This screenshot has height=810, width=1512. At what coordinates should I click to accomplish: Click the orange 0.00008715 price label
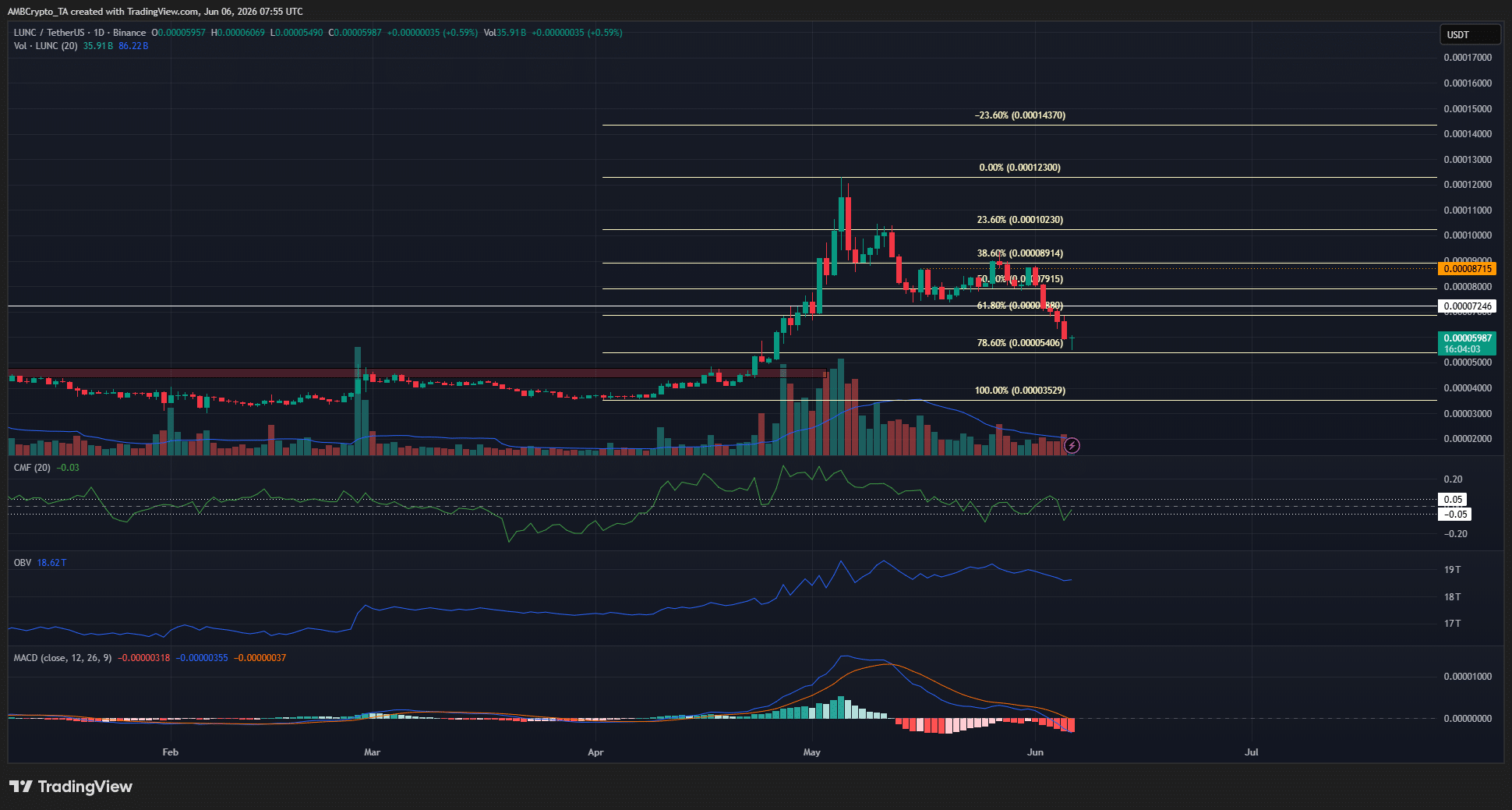click(x=1468, y=269)
